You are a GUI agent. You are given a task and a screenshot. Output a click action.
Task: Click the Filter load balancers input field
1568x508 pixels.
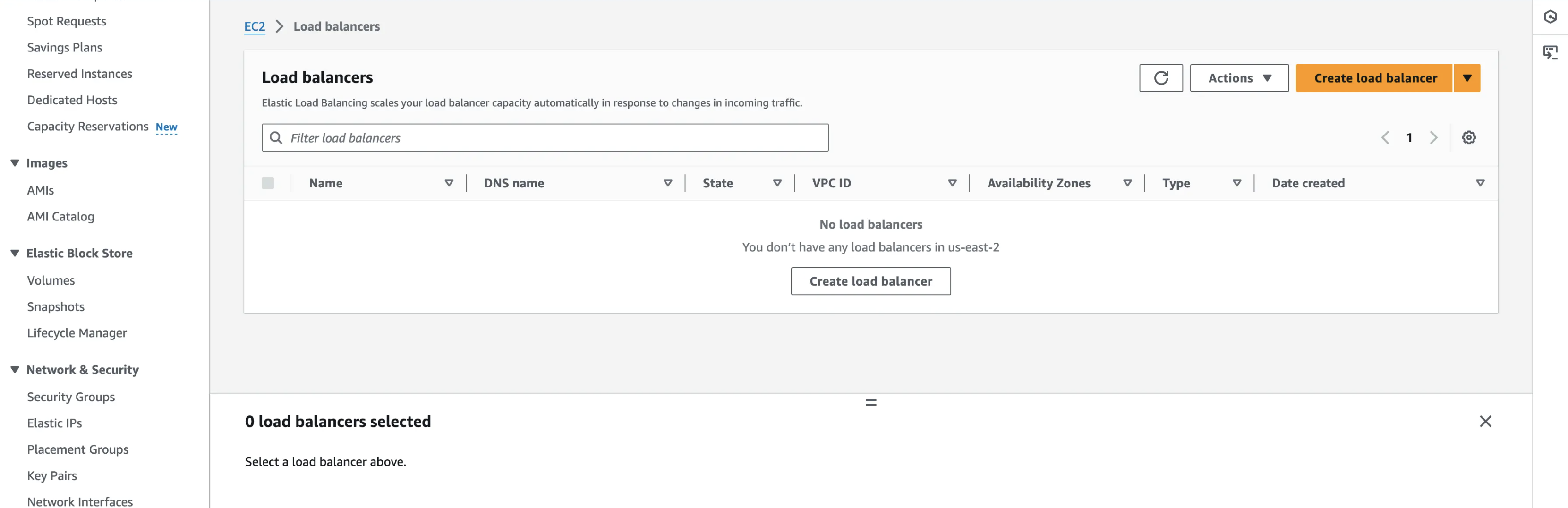pos(545,137)
